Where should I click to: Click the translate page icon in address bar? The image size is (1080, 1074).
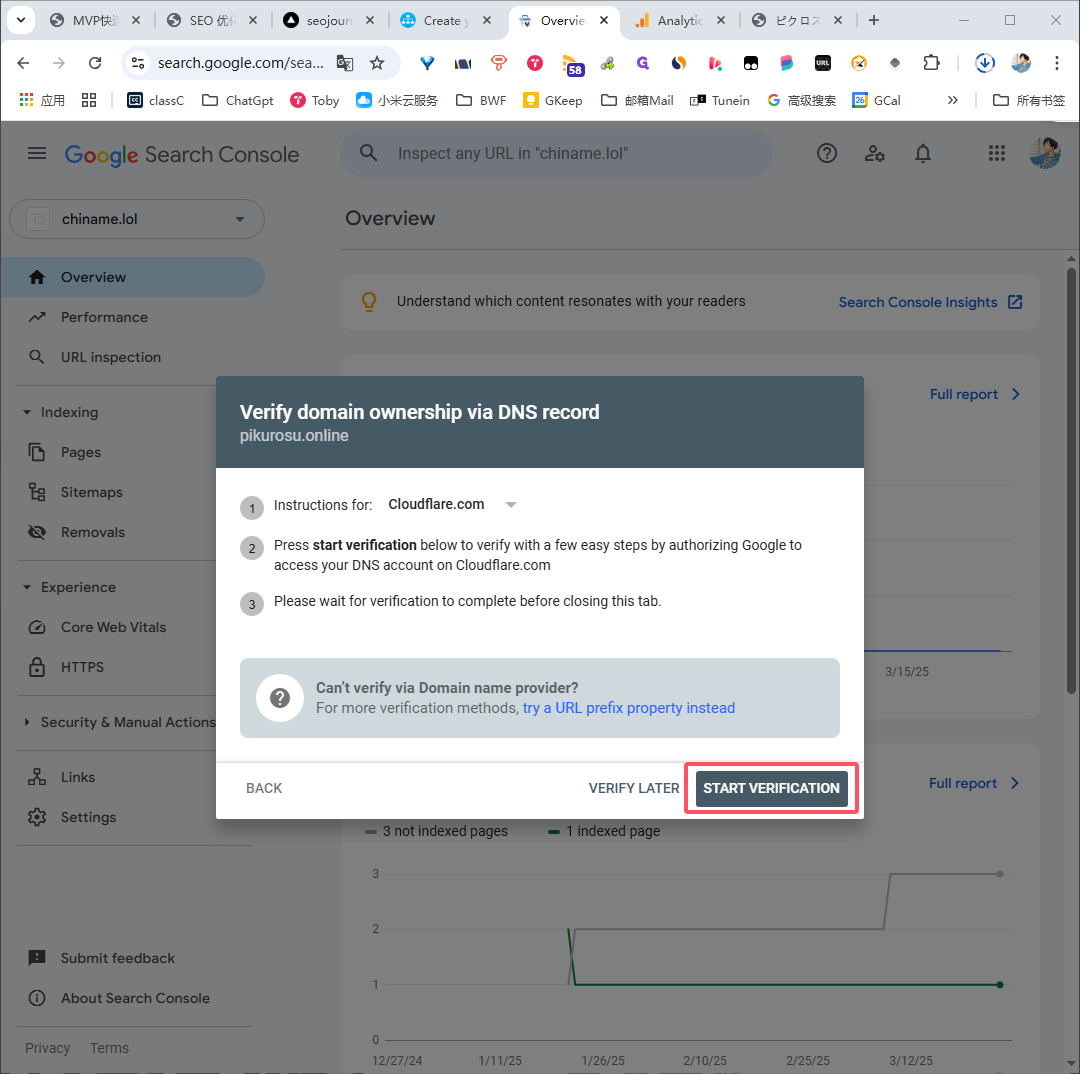[344, 63]
